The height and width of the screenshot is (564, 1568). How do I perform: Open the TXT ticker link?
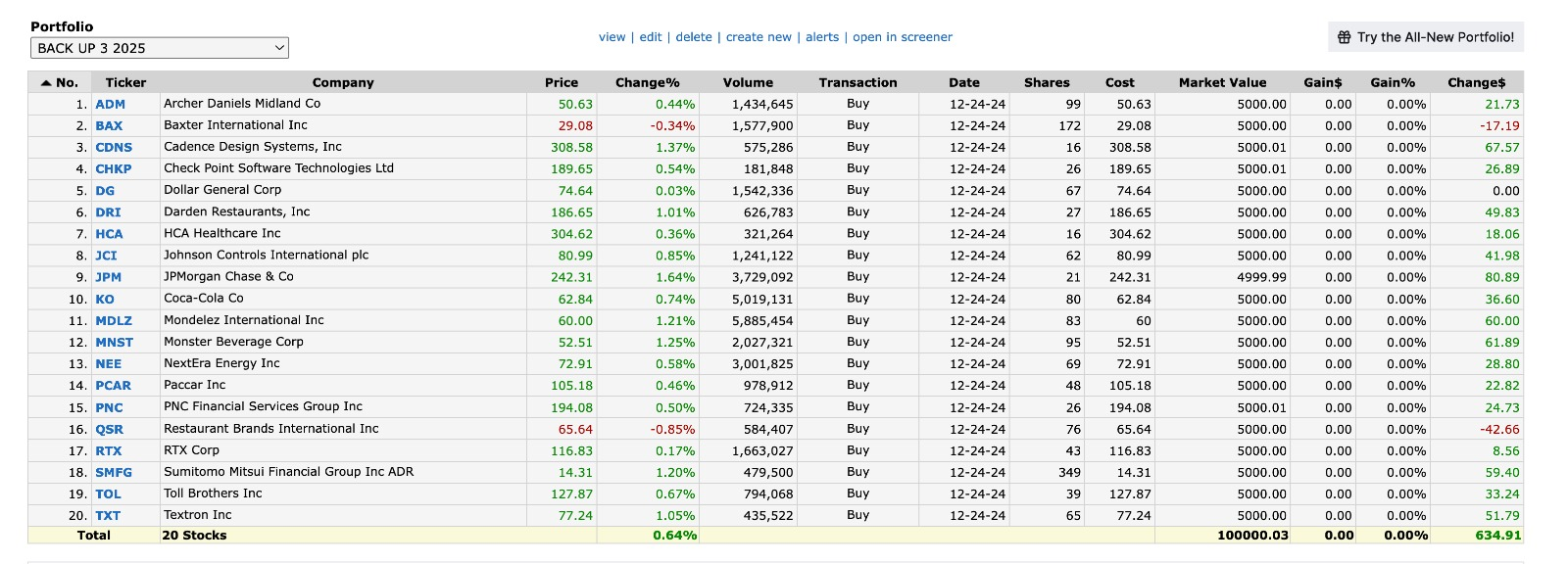pyautogui.click(x=108, y=516)
